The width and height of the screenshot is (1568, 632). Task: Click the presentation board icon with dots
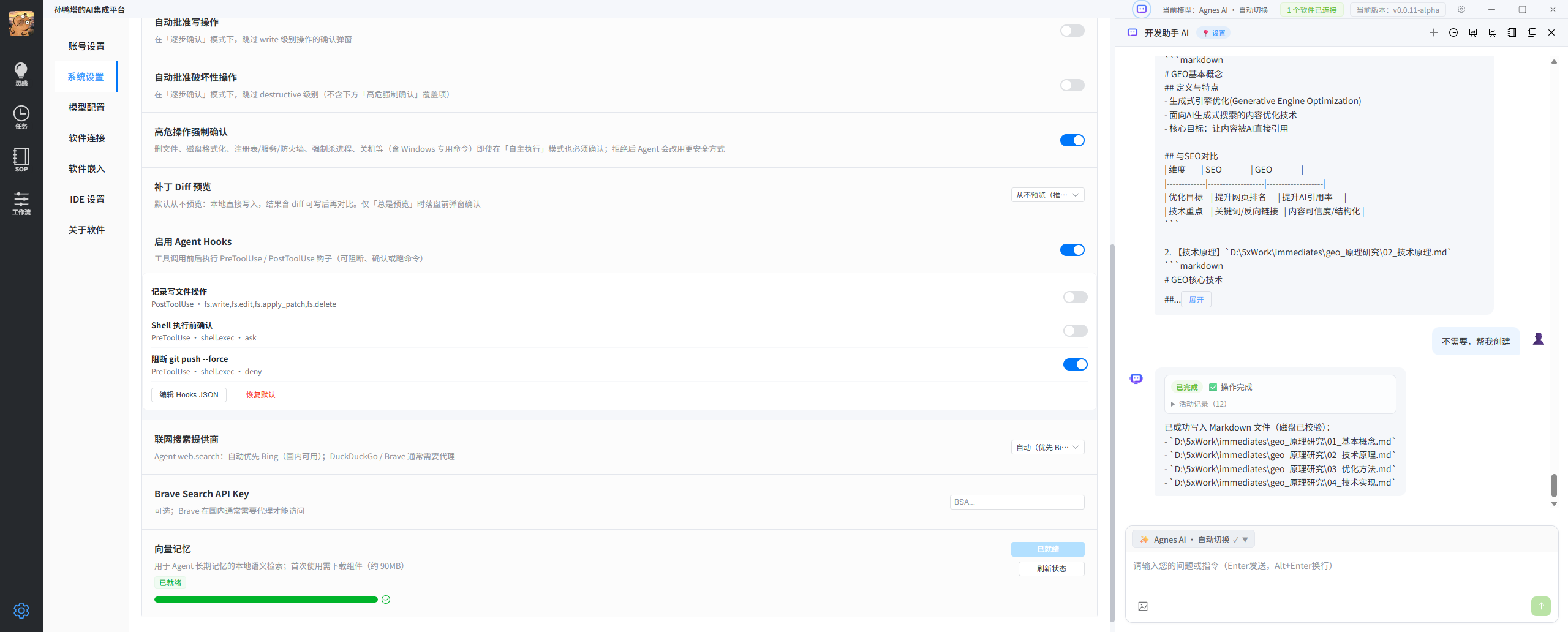point(1473,32)
